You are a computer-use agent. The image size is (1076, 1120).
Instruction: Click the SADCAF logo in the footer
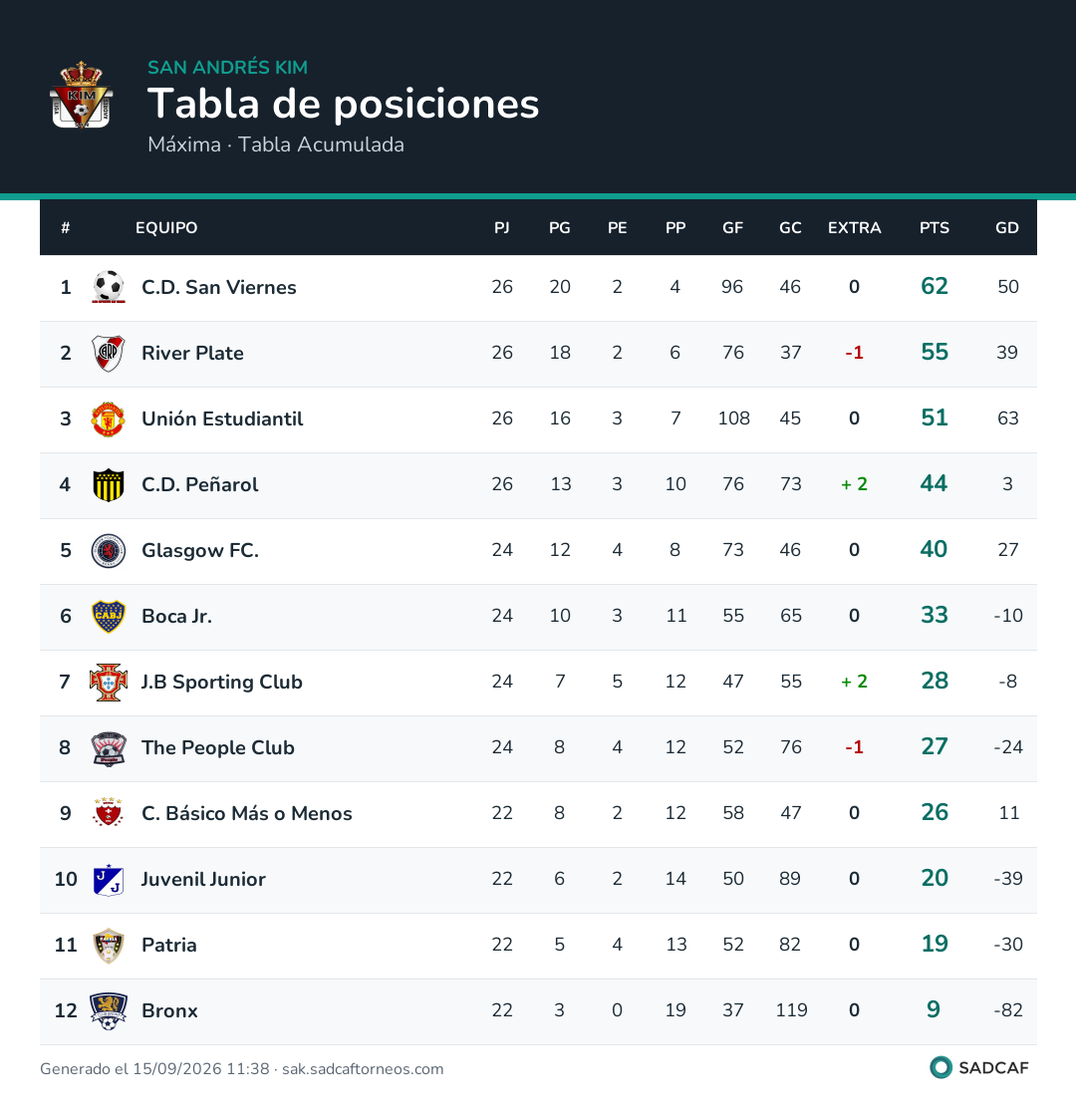[x=979, y=1068]
